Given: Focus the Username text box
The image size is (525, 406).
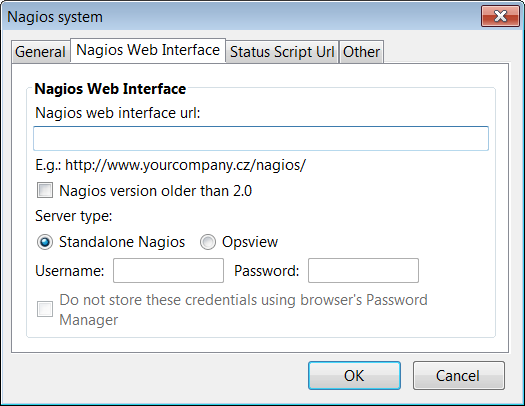Looking at the screenshot, I should [168, 270].
